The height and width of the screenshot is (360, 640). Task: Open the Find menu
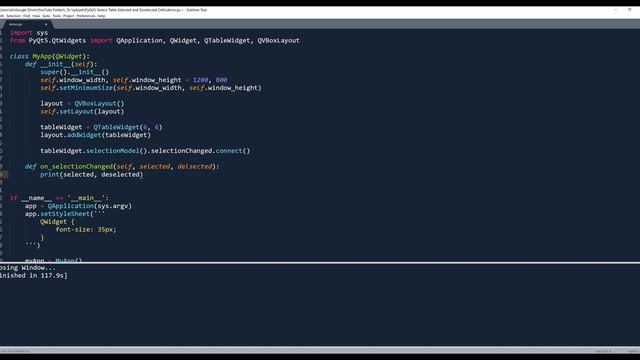(27, 16)
